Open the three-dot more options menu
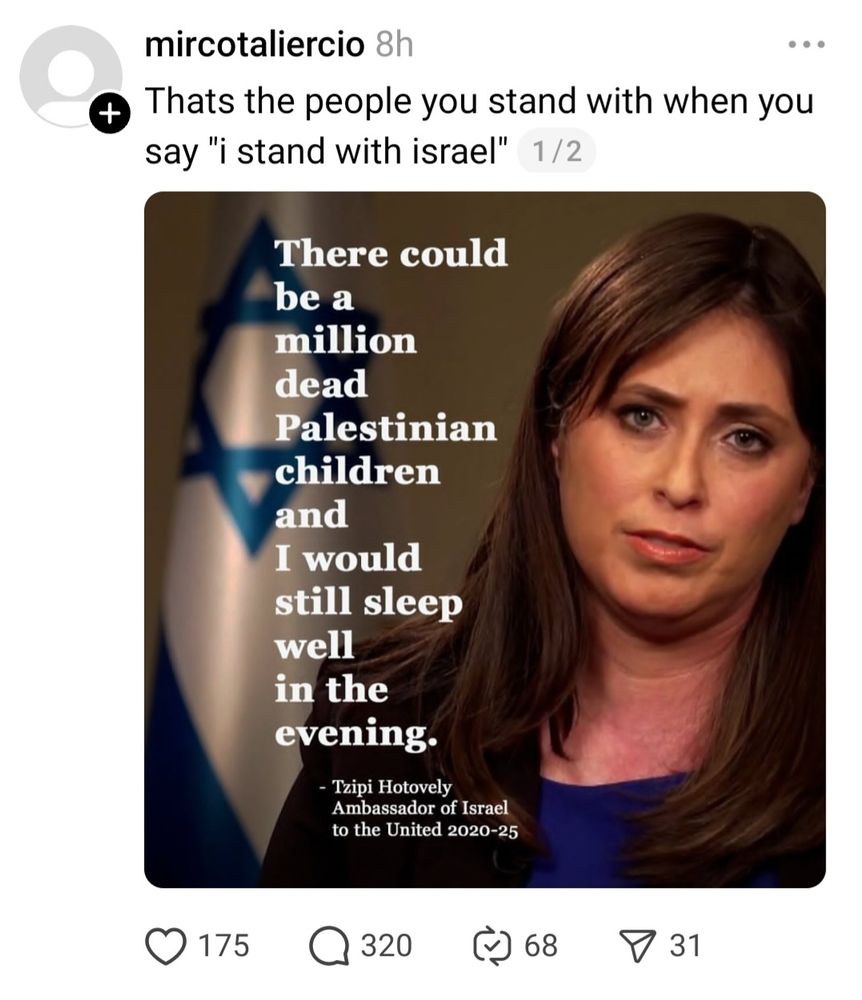This screenshot has width=862, height=1000. 807,44
